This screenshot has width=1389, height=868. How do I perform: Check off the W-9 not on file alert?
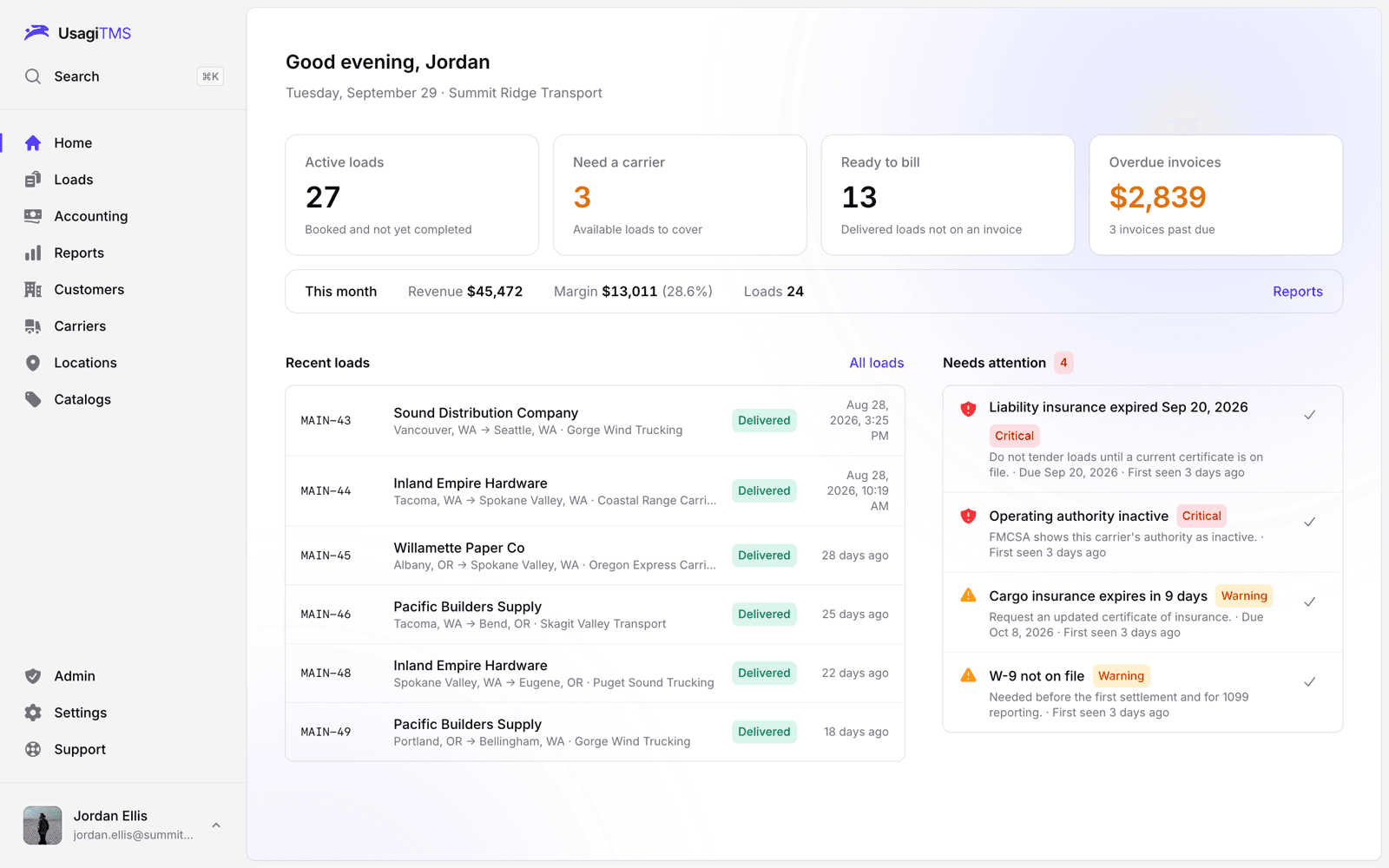point(1310,681)
